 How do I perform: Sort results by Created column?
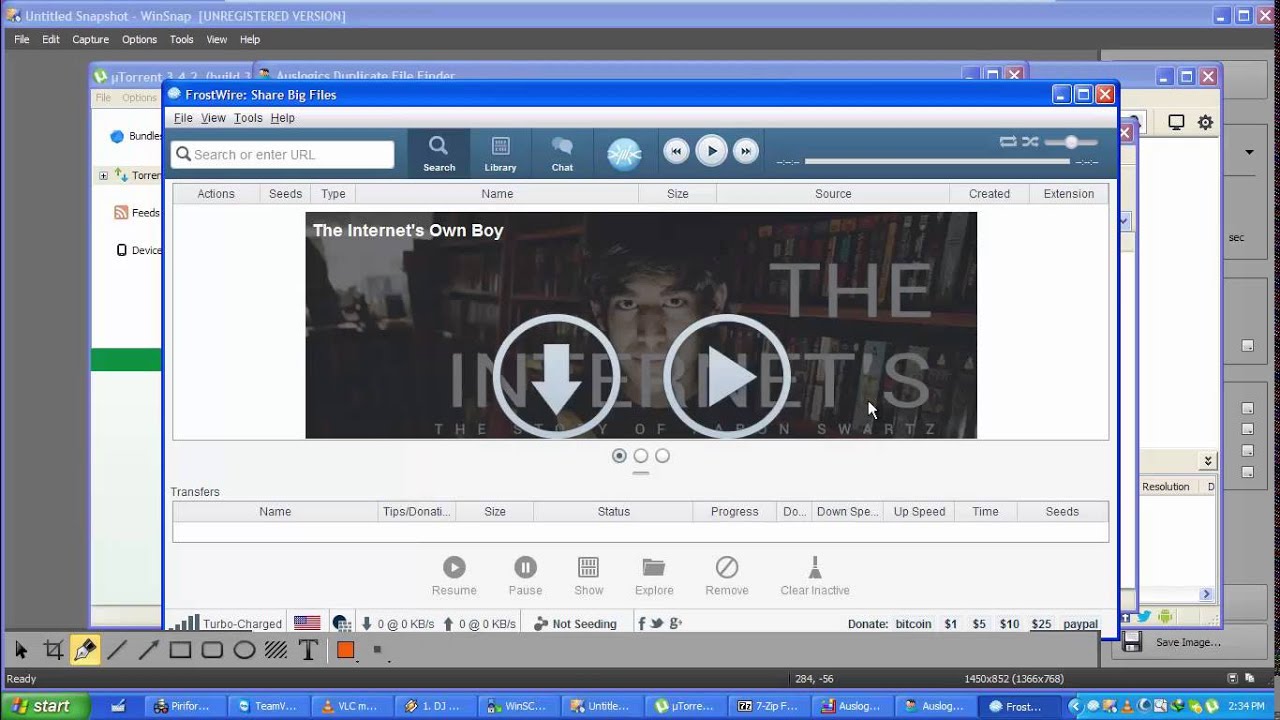click(x=989, y=194)
